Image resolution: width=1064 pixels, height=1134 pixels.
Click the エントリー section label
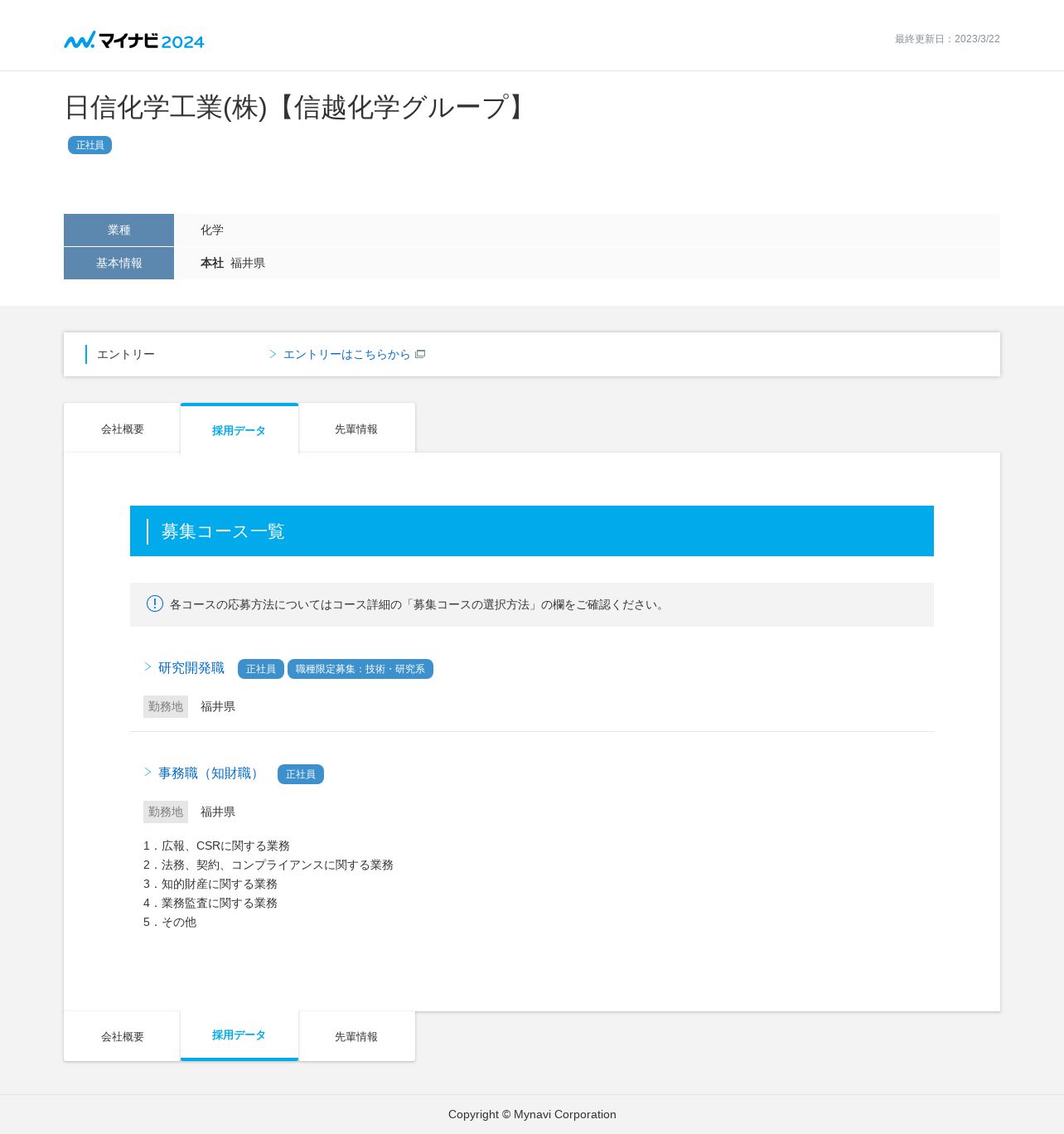[x=126, y=354]
